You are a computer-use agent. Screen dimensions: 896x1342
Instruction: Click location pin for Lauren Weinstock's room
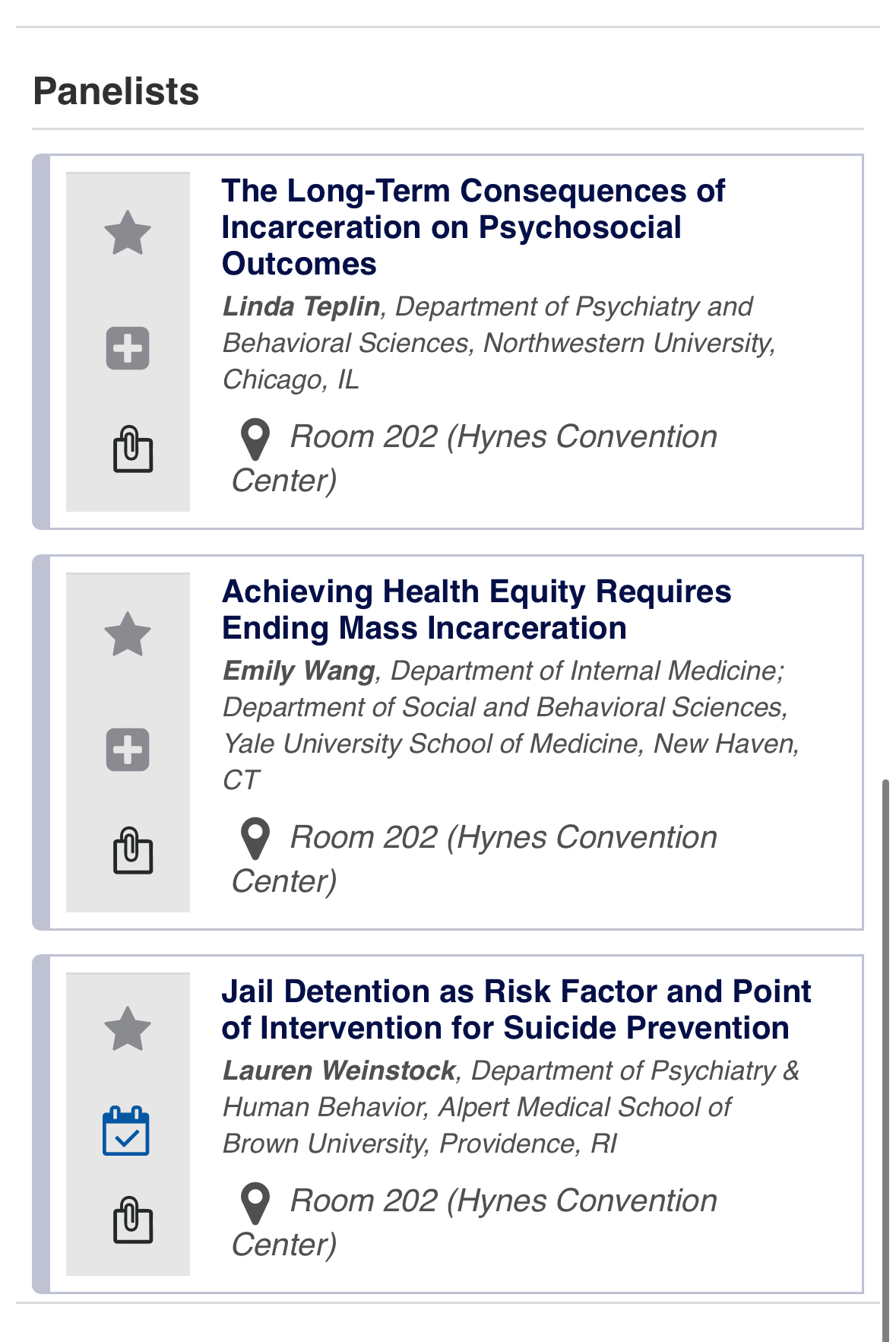pyautogui.click(x=255, y=1203)
